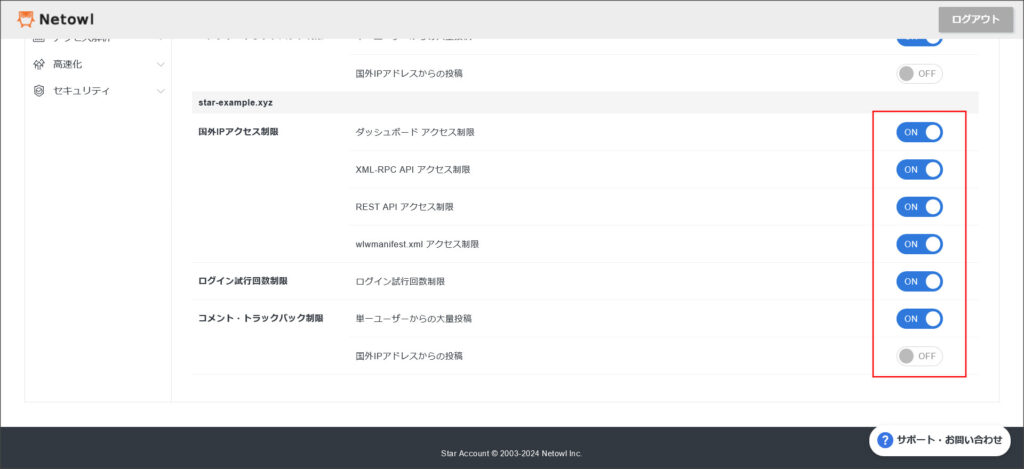Viewport: 1024px width, 469px height.
Task: Click the wlwmanifest.xml アクセス制限 row text
Action: pos(417,244)
